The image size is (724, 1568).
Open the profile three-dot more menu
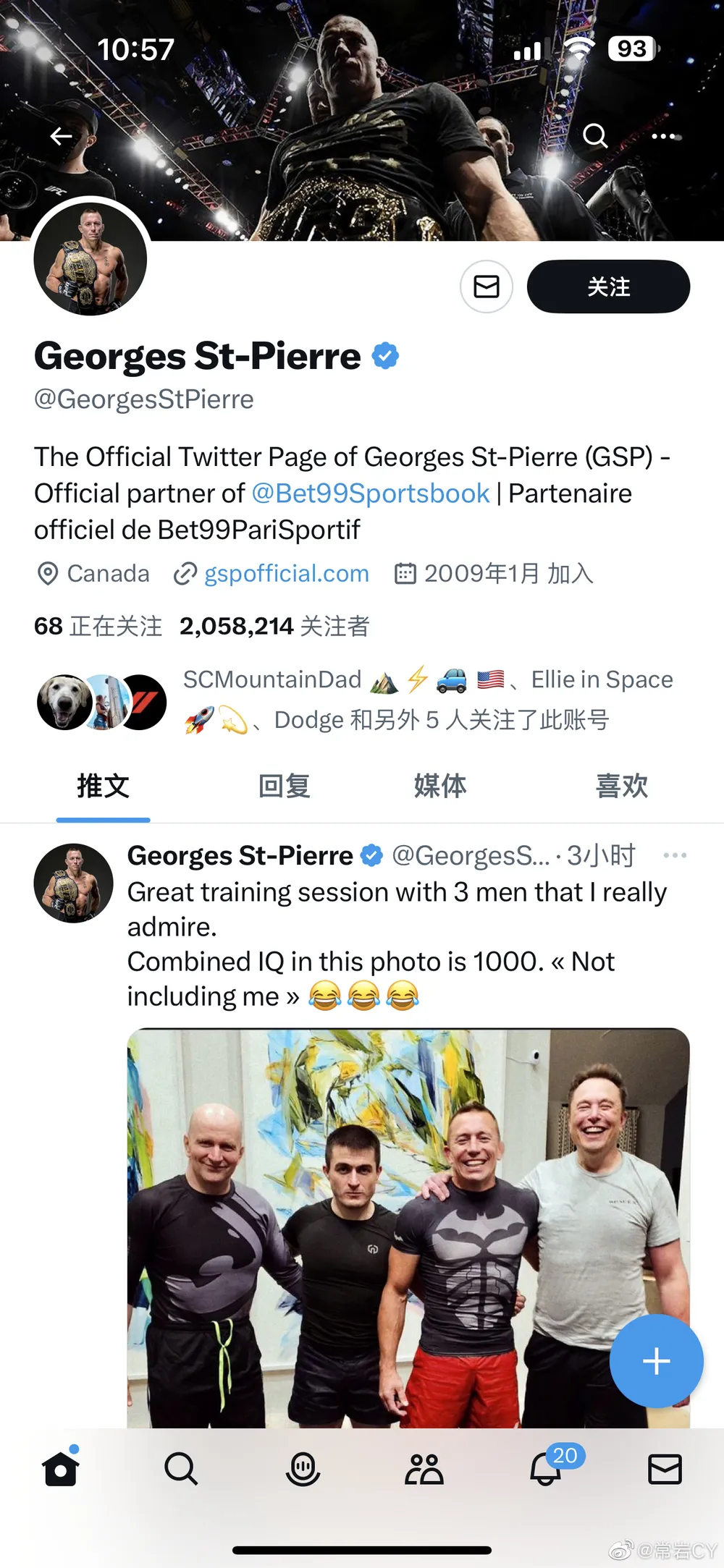[663, 136]
